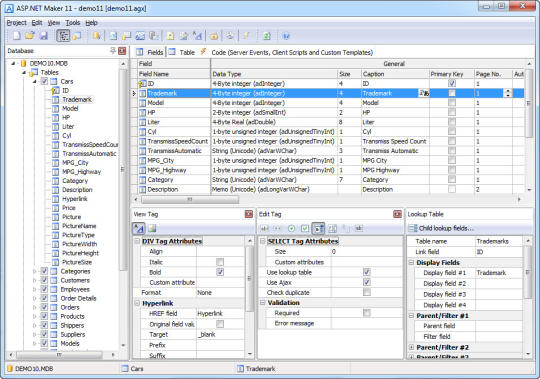Viewport: 540px width, 379px height.
Task: Uncheck the Cars table checkbox in tree
Action: coord(44,81)
